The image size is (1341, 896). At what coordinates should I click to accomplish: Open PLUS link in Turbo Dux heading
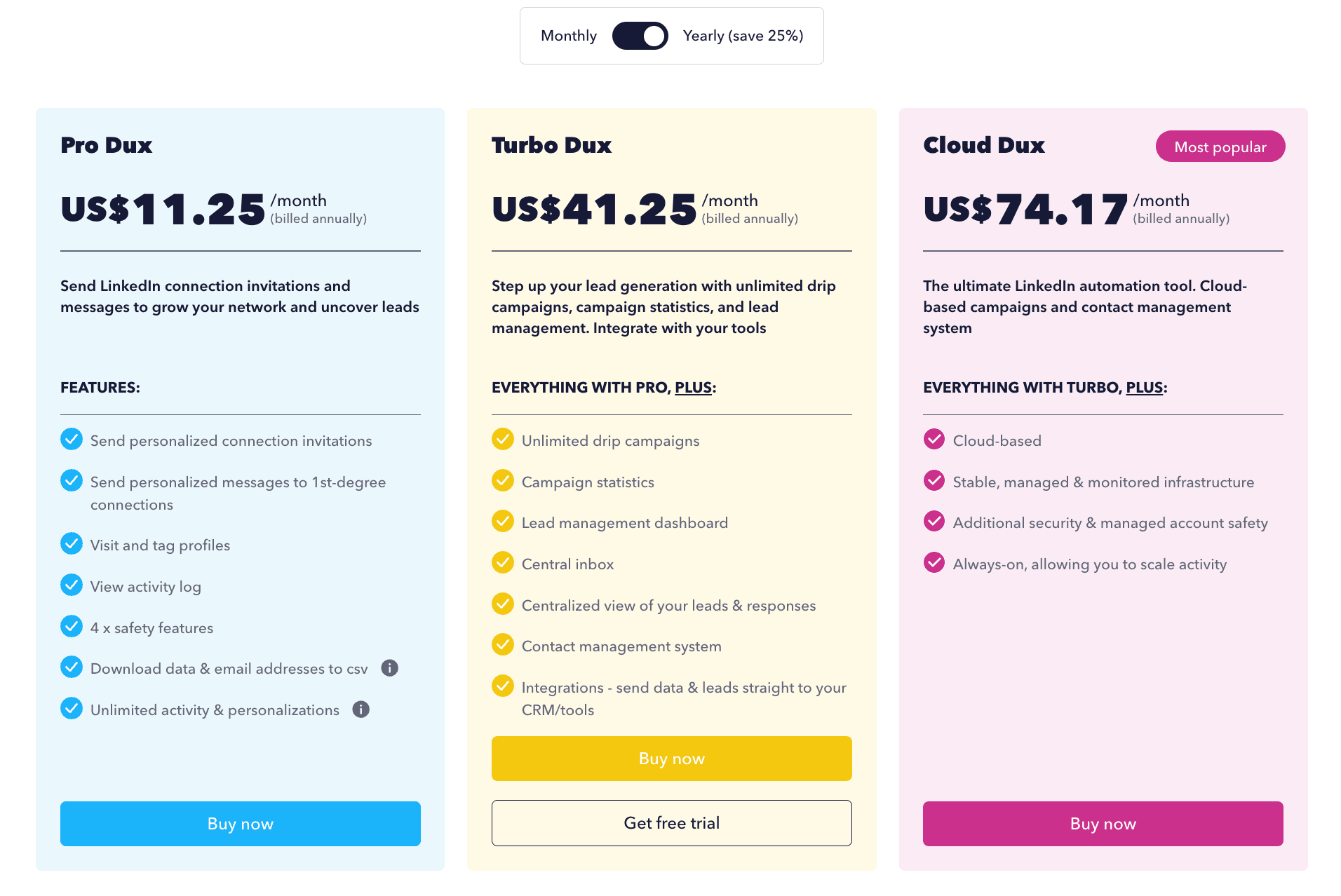click(693, 388)
